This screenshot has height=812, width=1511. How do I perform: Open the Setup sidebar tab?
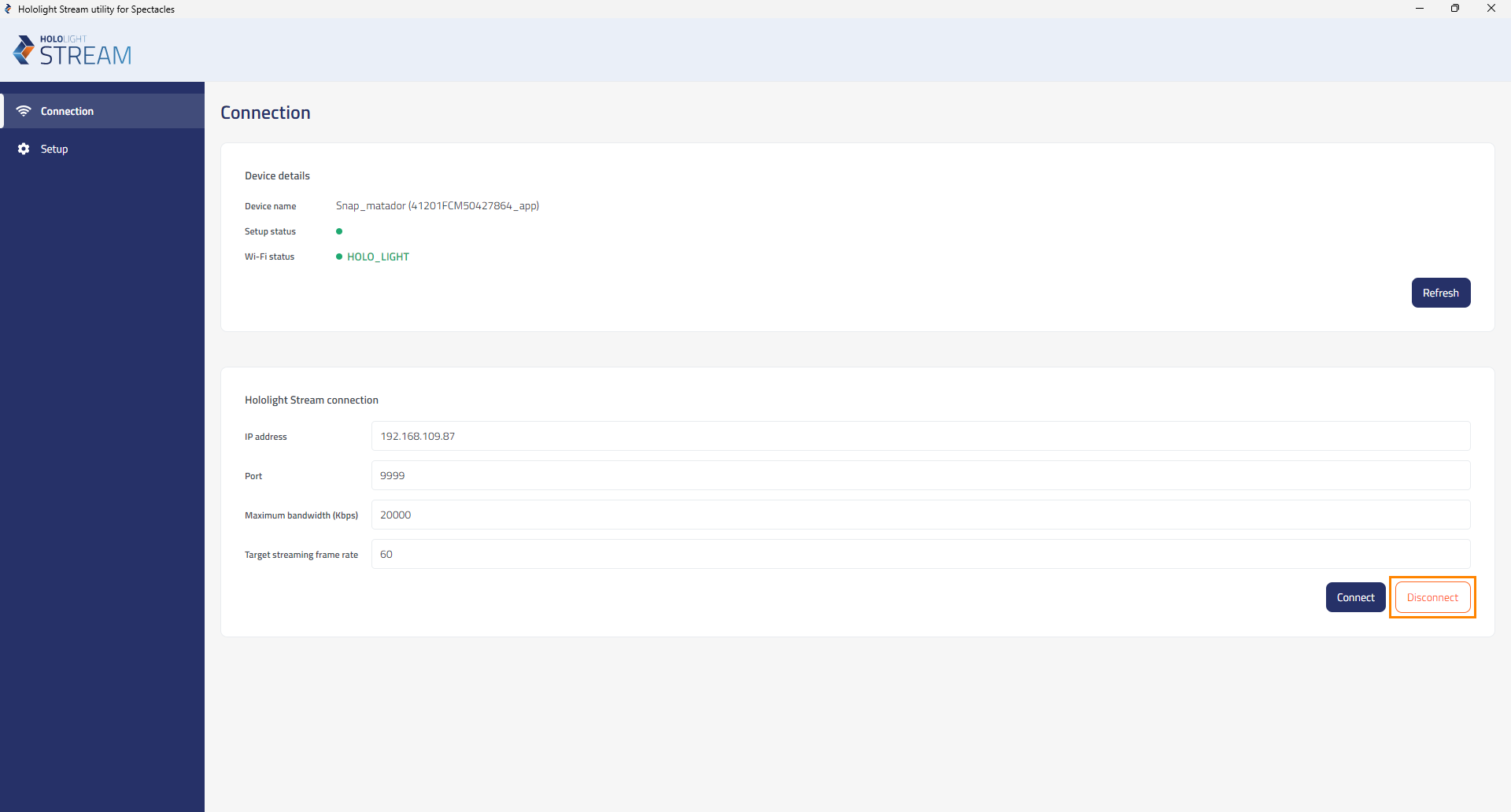[x=102, y=149]
